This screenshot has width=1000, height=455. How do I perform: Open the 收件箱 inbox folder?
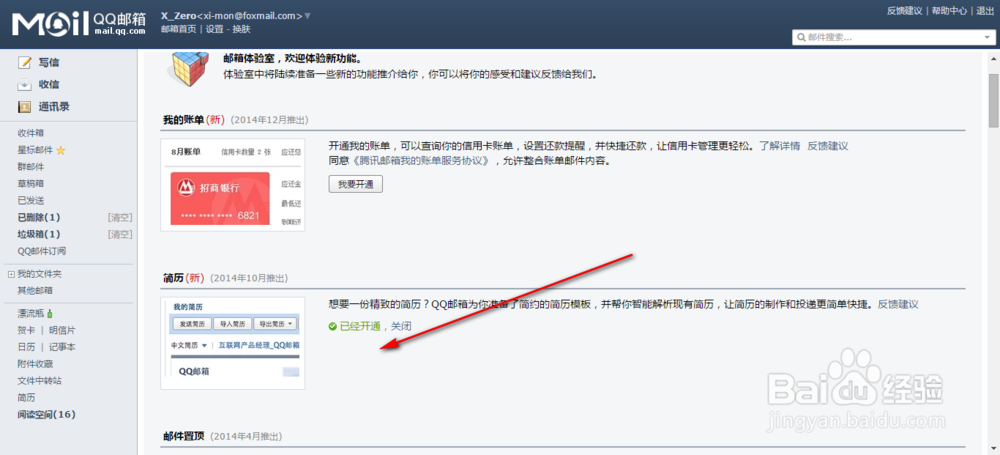[31, 133]
